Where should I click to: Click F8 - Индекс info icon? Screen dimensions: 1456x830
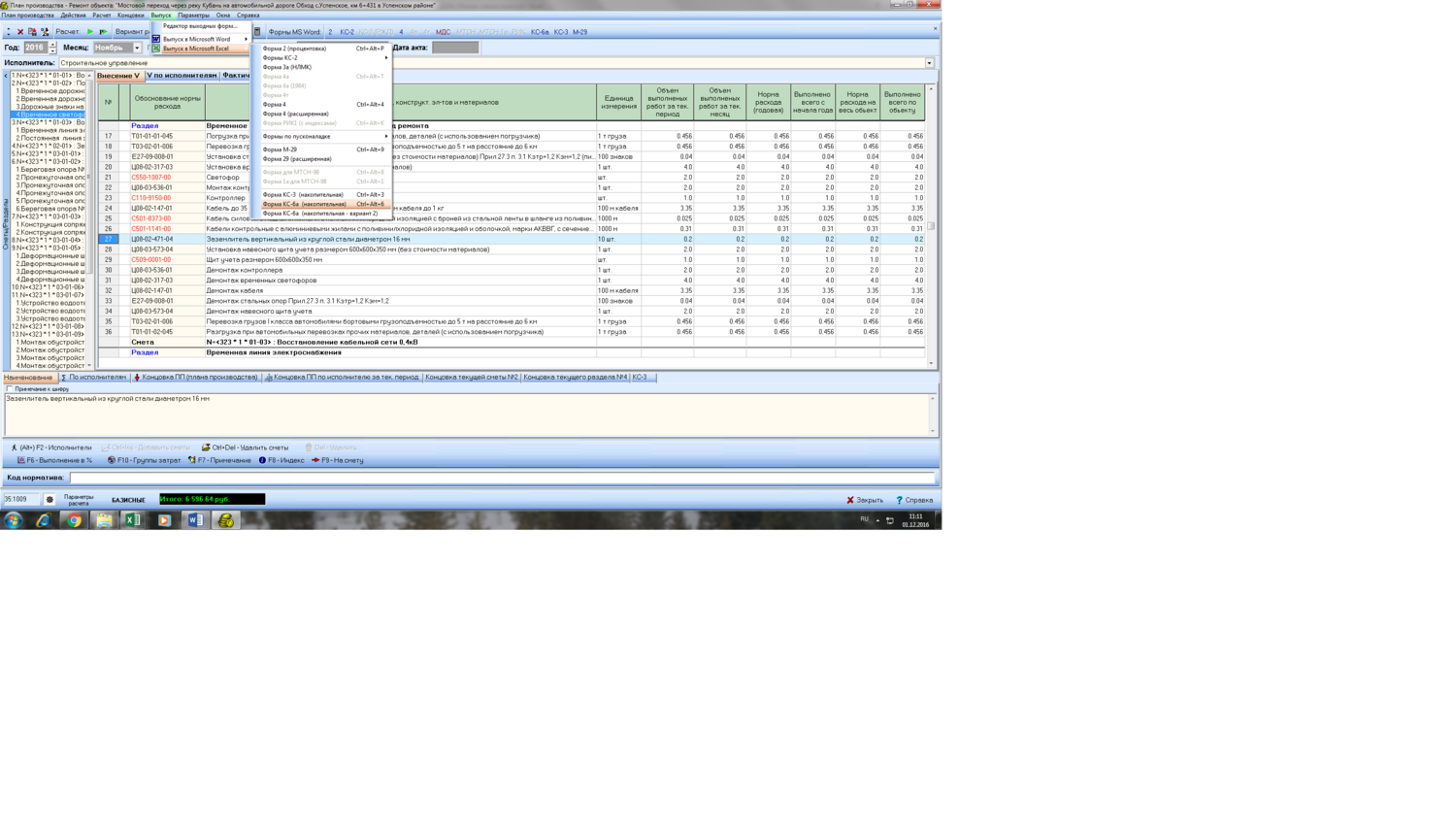(262, 460)
